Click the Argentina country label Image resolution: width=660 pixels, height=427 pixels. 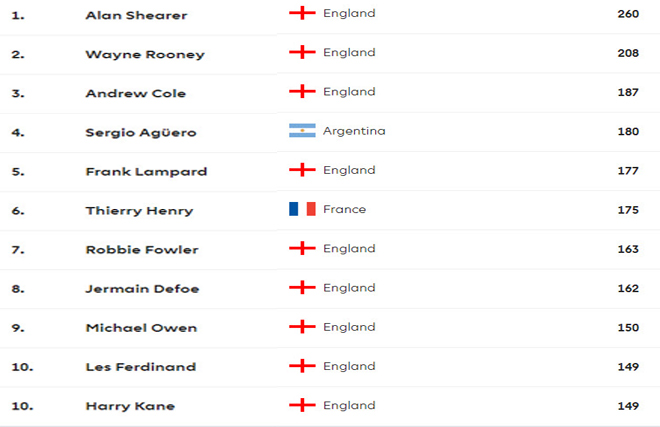coord(354,131)
